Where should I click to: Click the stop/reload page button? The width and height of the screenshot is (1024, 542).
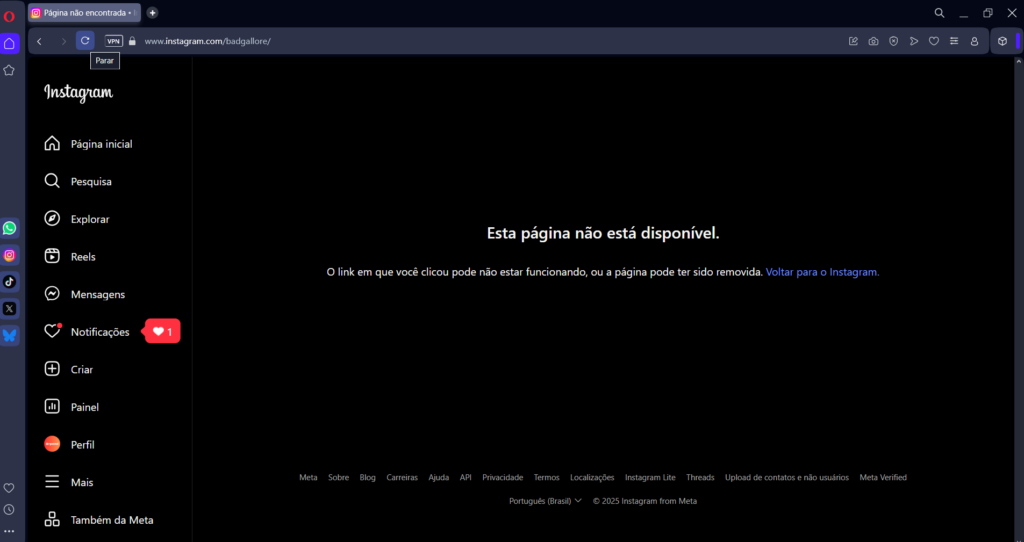coord(85,41)
